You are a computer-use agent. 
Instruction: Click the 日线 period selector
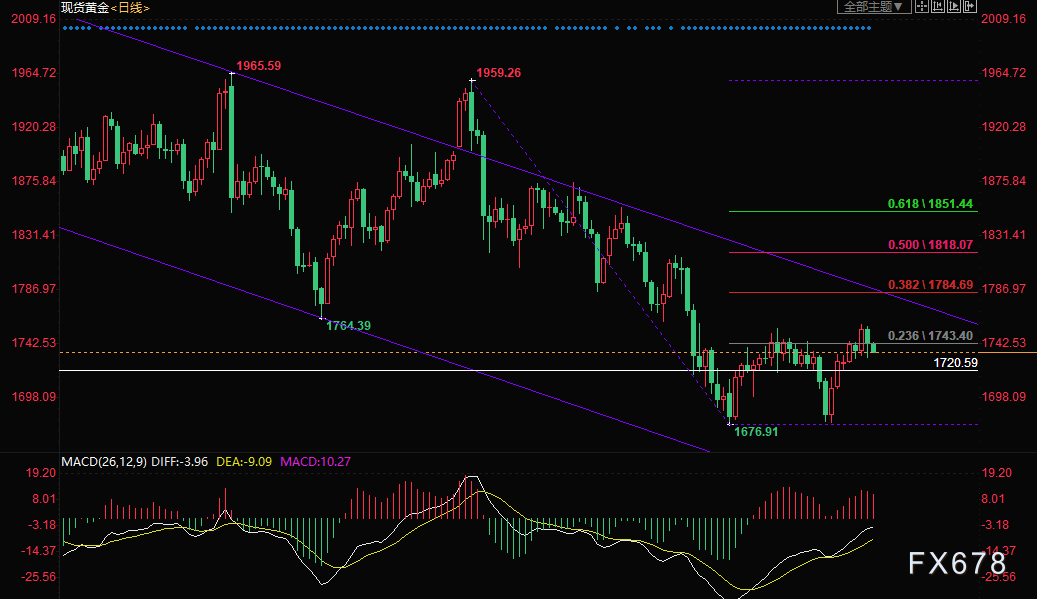click(131, 8)
